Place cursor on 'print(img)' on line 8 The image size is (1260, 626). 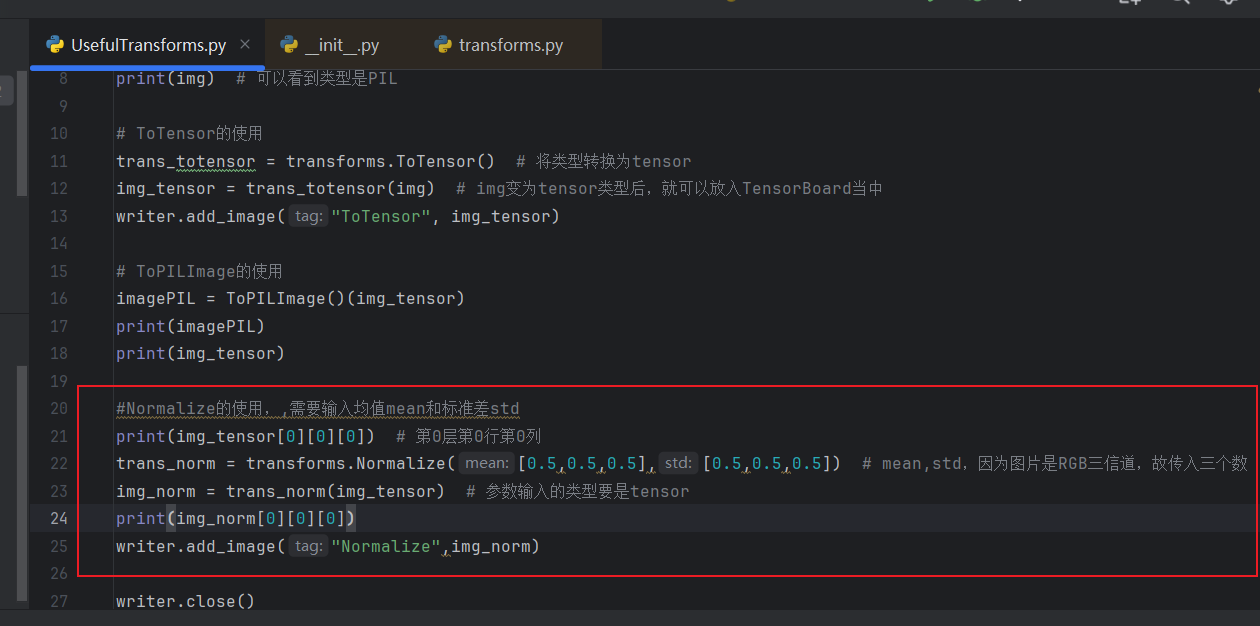click(165, 78)
